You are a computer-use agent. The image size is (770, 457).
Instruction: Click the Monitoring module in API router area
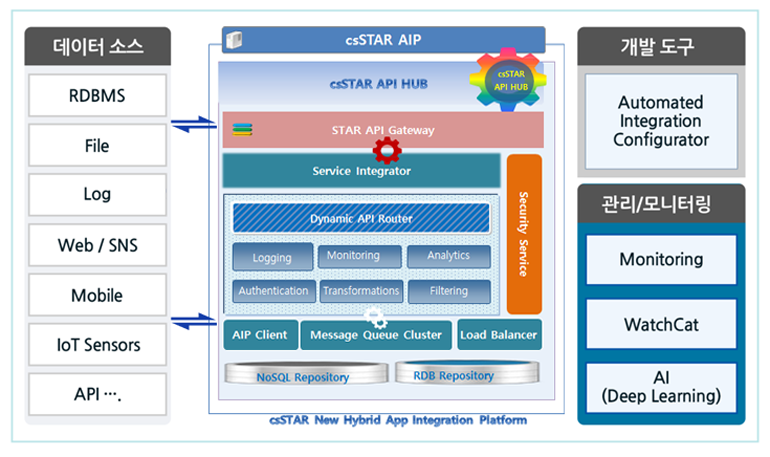pos(359,256)
